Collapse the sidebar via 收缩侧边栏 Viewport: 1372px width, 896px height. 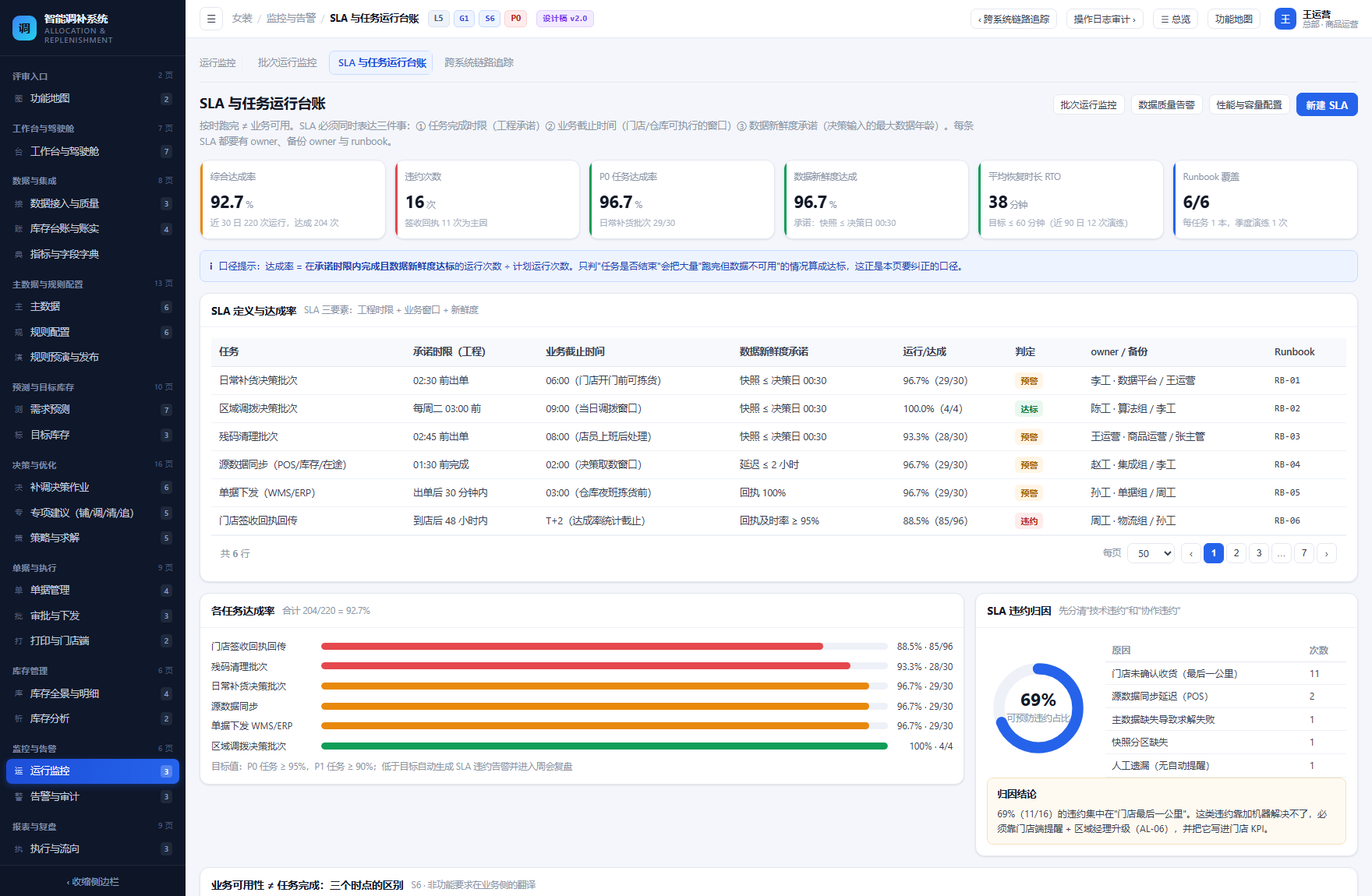[x=93, y=882]
